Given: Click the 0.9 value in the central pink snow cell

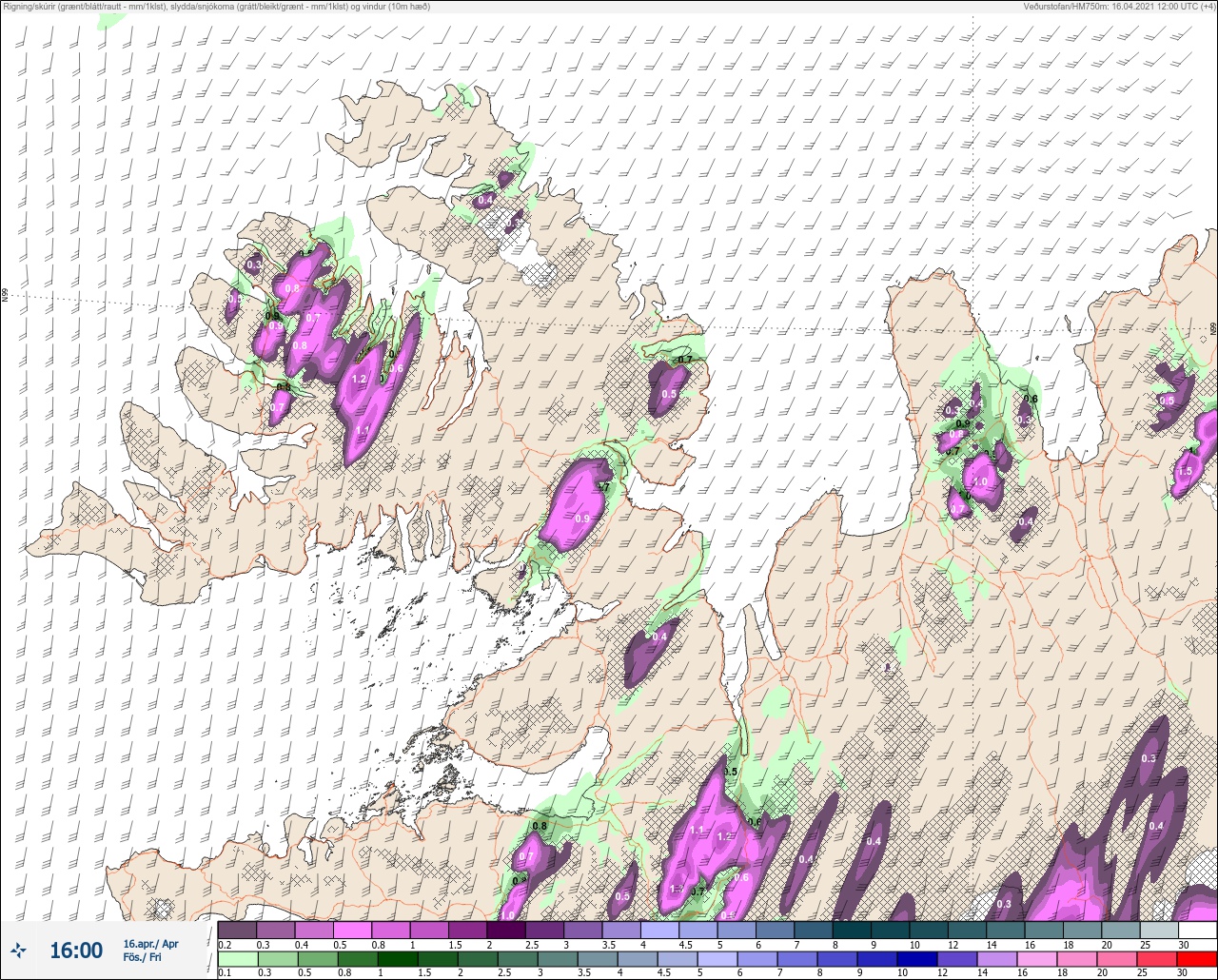Looking at the screenshot, I should [x=582, y=519].
